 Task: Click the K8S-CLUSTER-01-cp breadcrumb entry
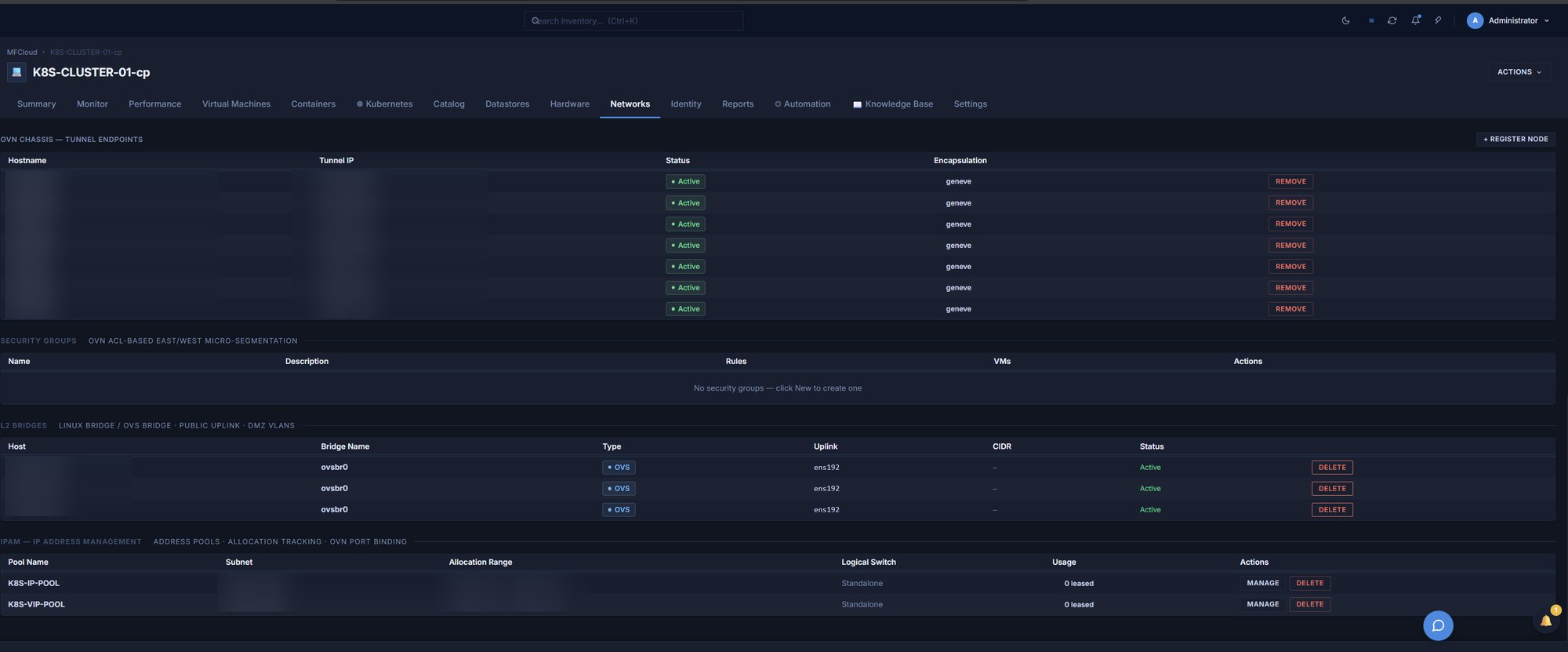click(x=86, y=53)
